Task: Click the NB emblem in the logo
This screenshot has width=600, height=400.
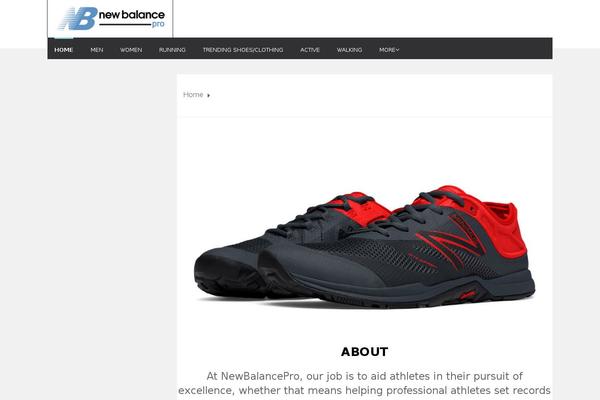Action: coord(78,18)
